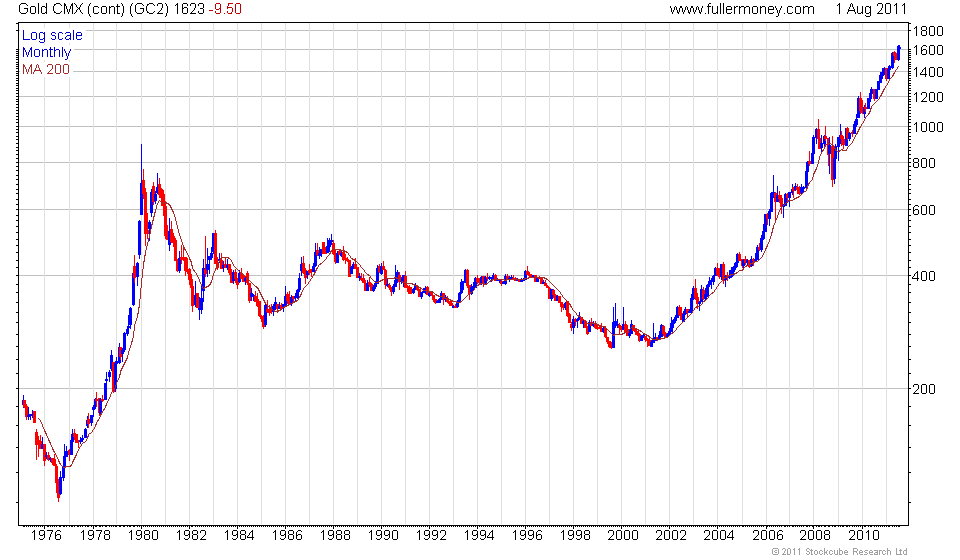Click the 2008 year axis label
The image size is (960, 560).
[x=815, y=535]
